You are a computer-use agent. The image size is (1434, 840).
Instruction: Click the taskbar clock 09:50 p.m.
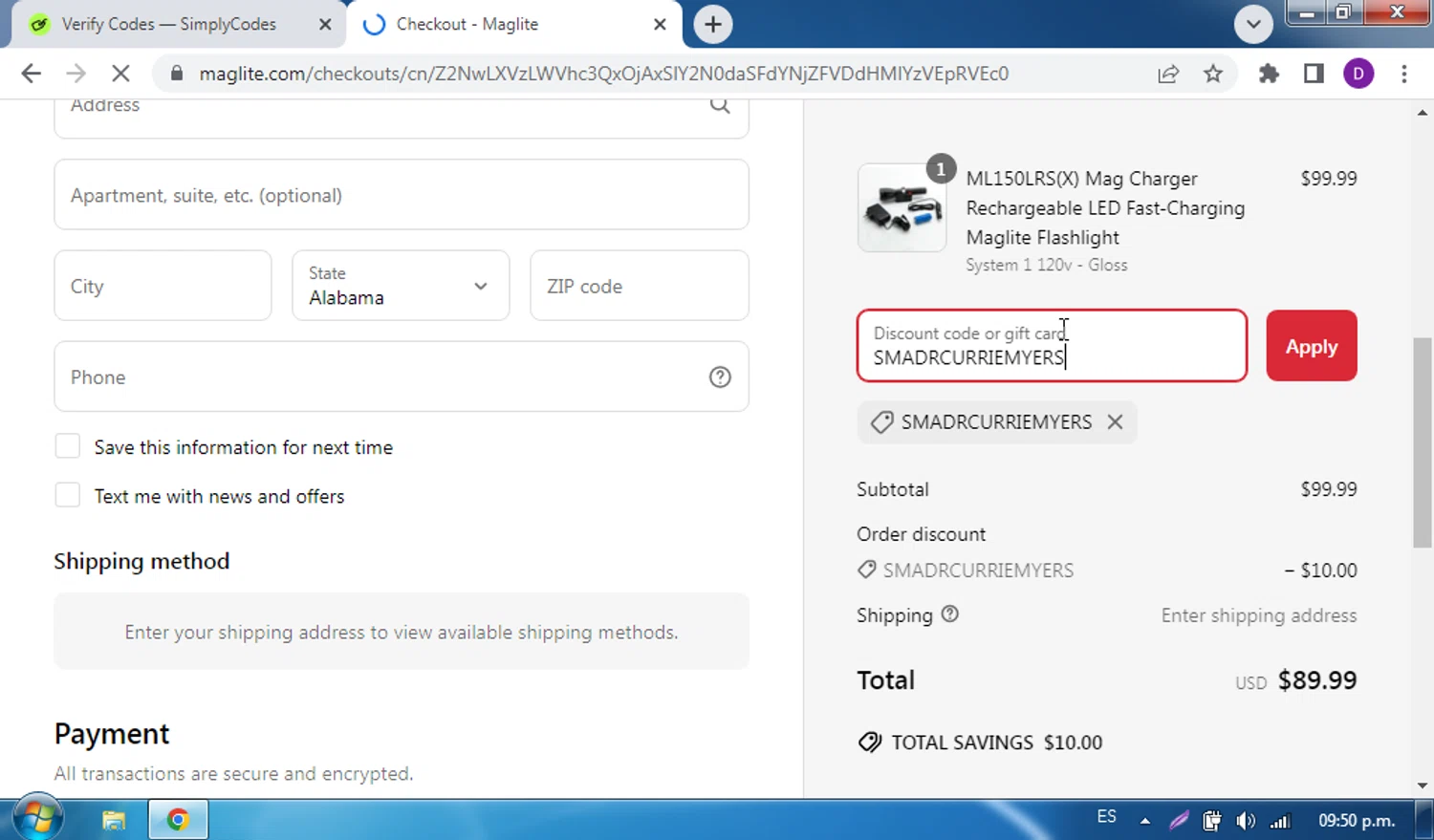point(1357,820)
